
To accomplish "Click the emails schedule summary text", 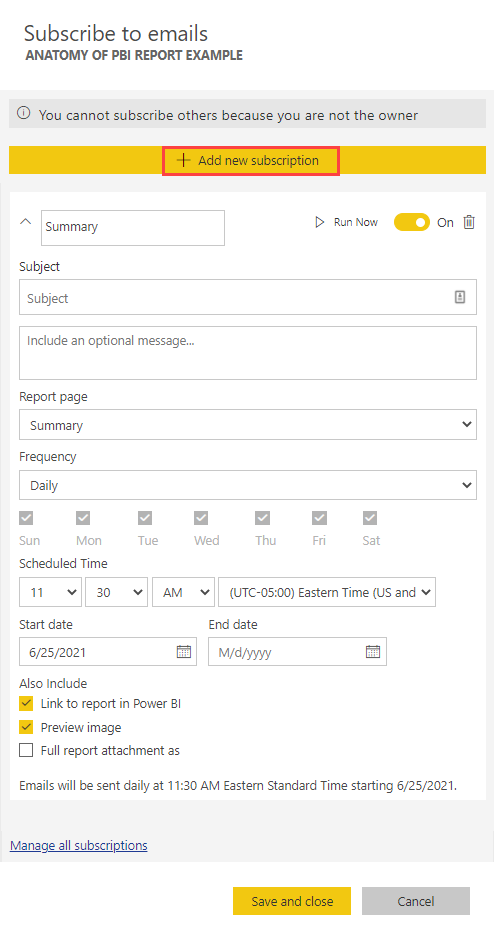I will (x=238, y=785).
